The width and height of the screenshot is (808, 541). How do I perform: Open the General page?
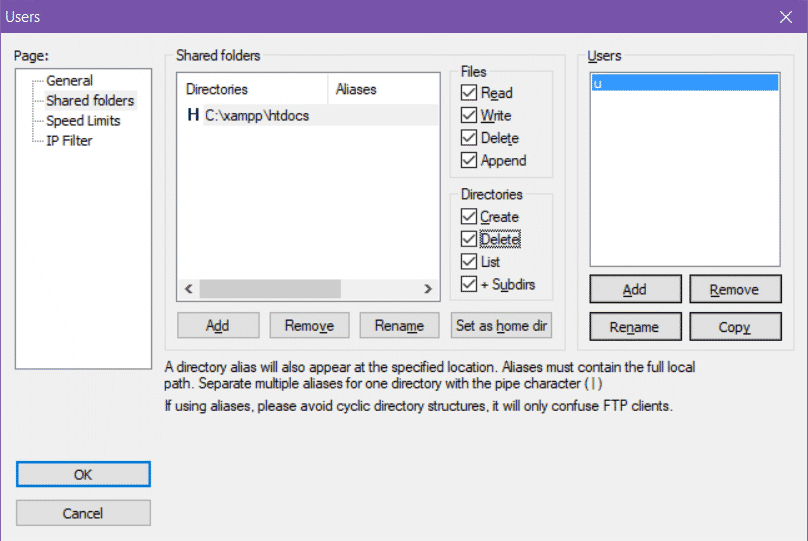tap(69, 81)
